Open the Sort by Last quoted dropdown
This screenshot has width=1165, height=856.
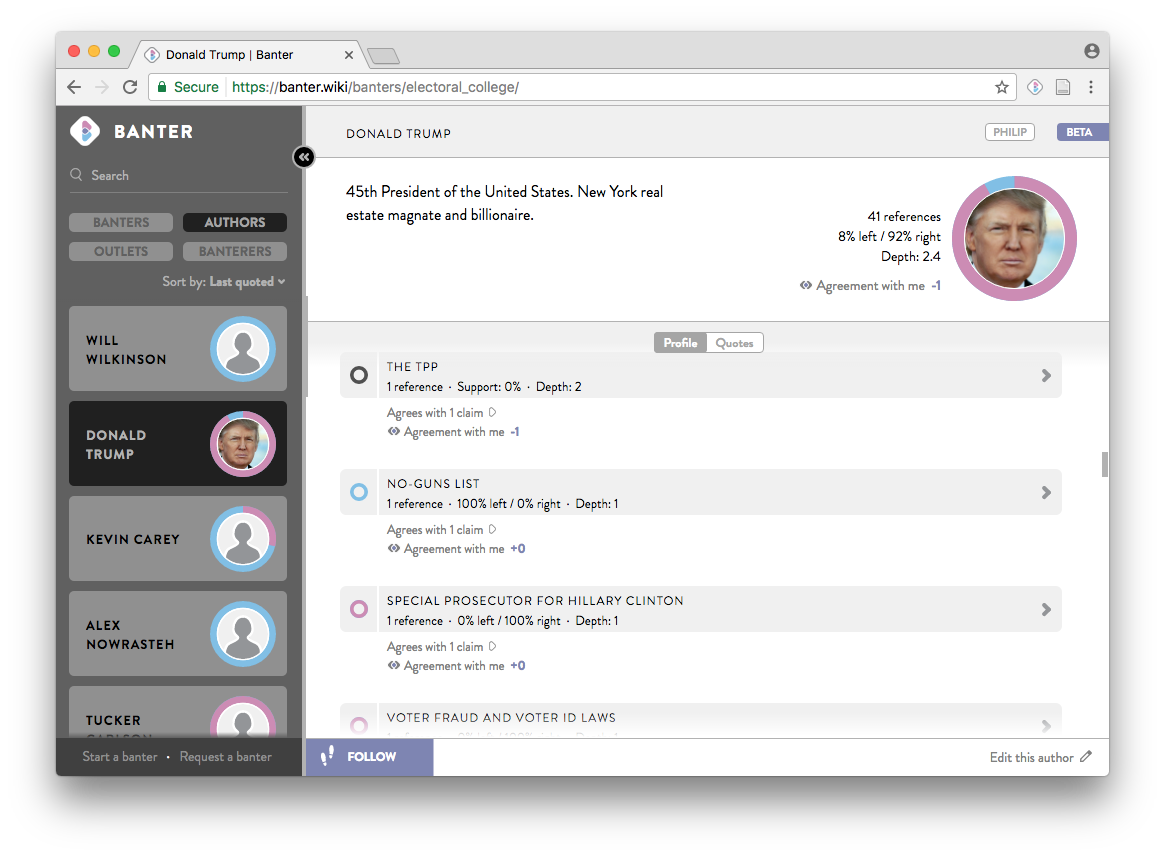coord(224,282)
